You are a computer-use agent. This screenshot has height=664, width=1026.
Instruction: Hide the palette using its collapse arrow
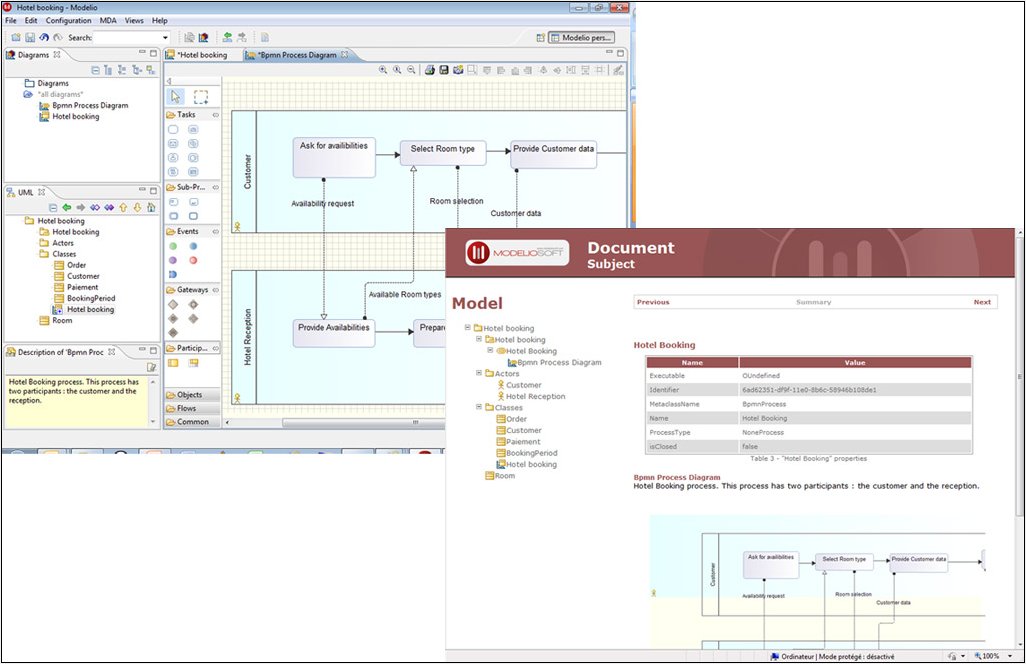(169, 81)
